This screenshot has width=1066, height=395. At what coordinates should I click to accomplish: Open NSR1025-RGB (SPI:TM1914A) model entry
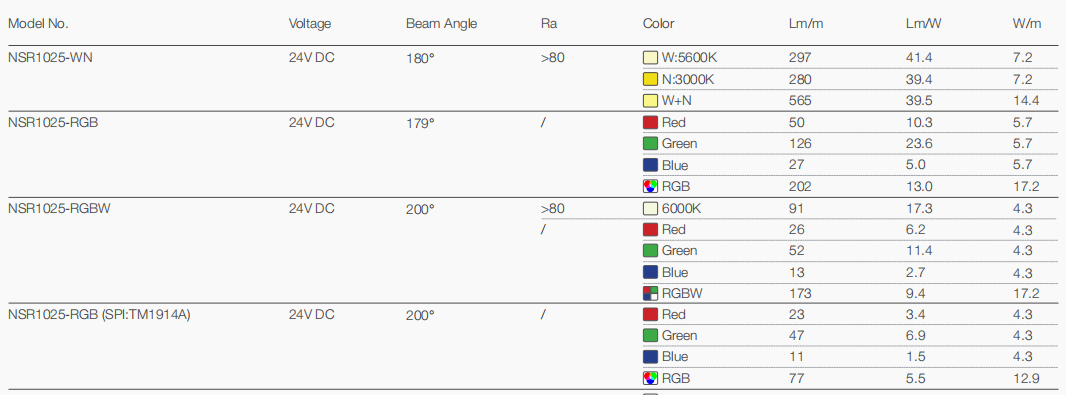[99, 315]
